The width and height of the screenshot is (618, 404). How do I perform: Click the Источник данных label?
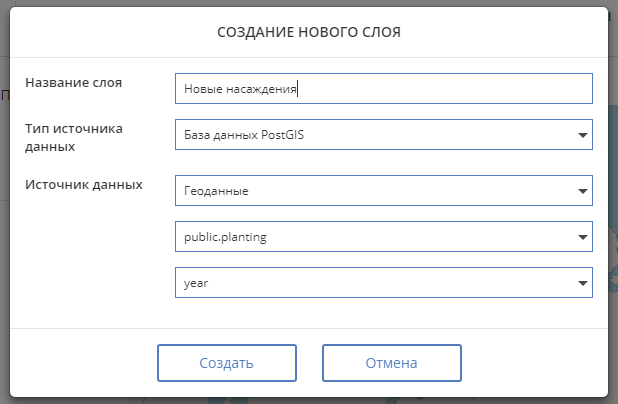[x=83, y=185]
